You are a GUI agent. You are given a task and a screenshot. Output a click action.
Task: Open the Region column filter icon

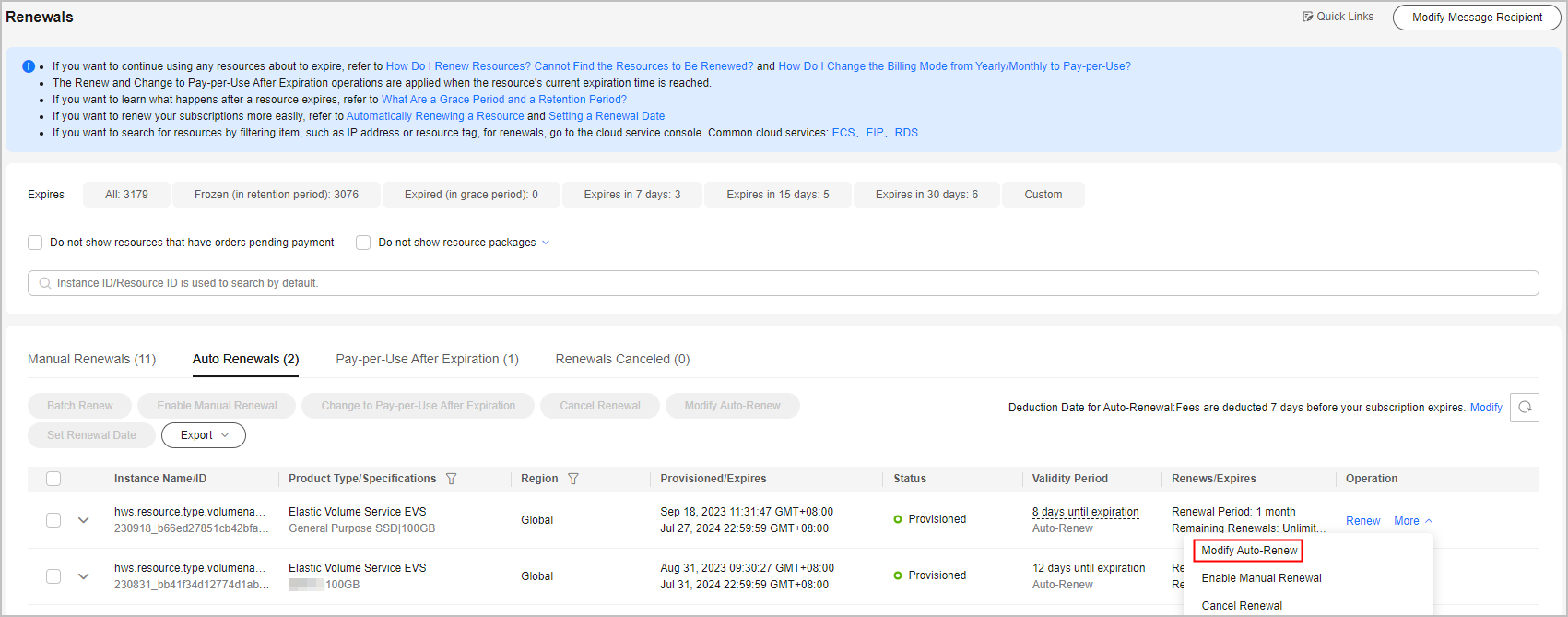pyautogui.click(x=573, y=479)
